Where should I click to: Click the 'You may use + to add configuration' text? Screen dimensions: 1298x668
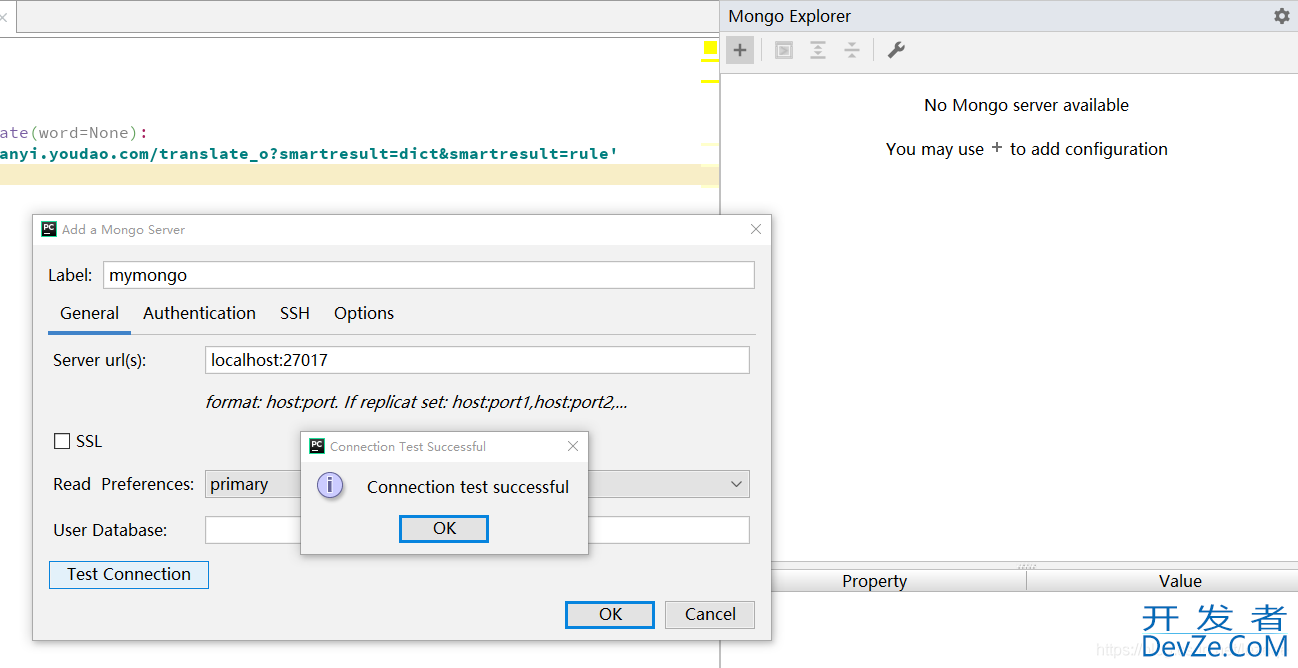(x=1027, y=149)
